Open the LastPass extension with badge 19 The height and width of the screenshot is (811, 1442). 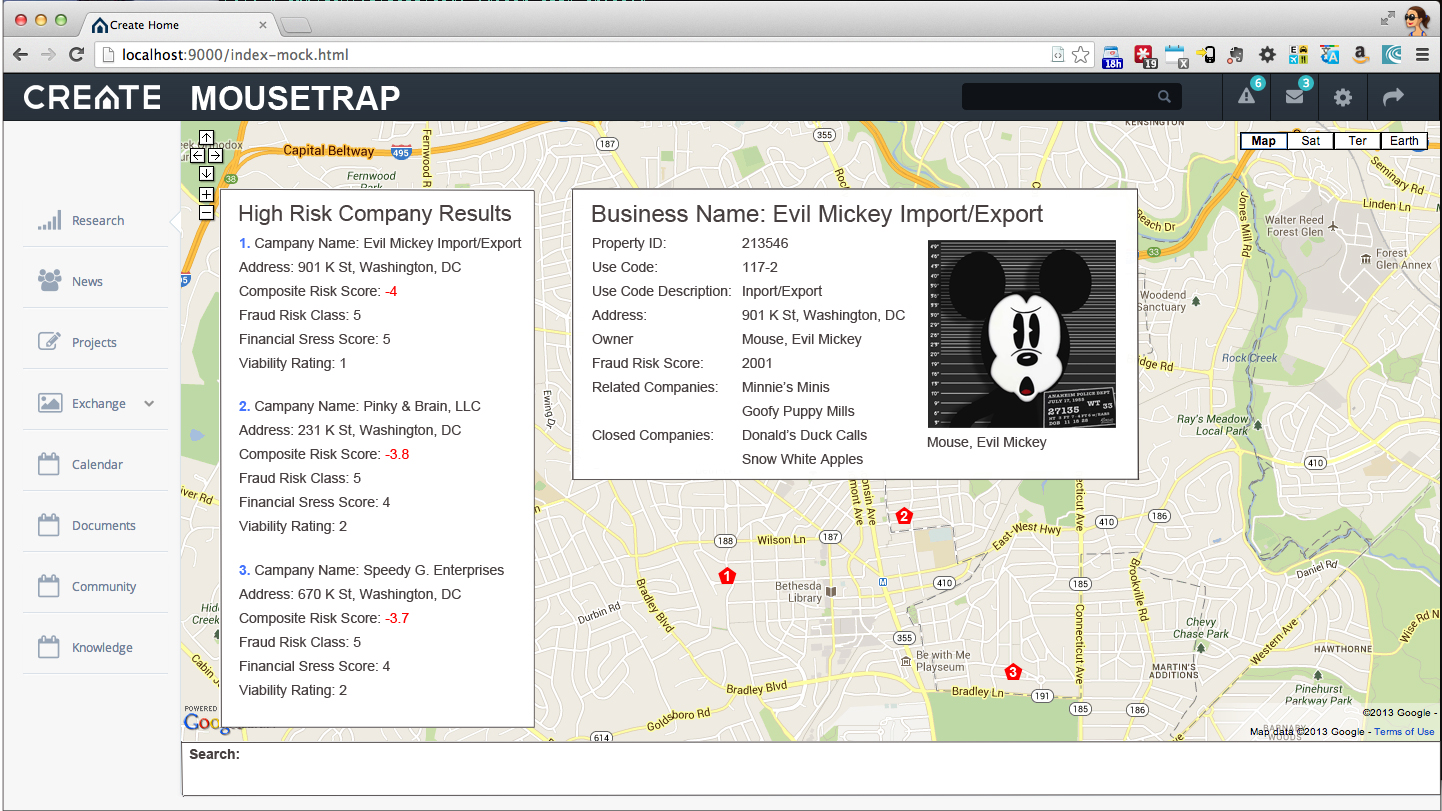click(x=1144, y=56)
